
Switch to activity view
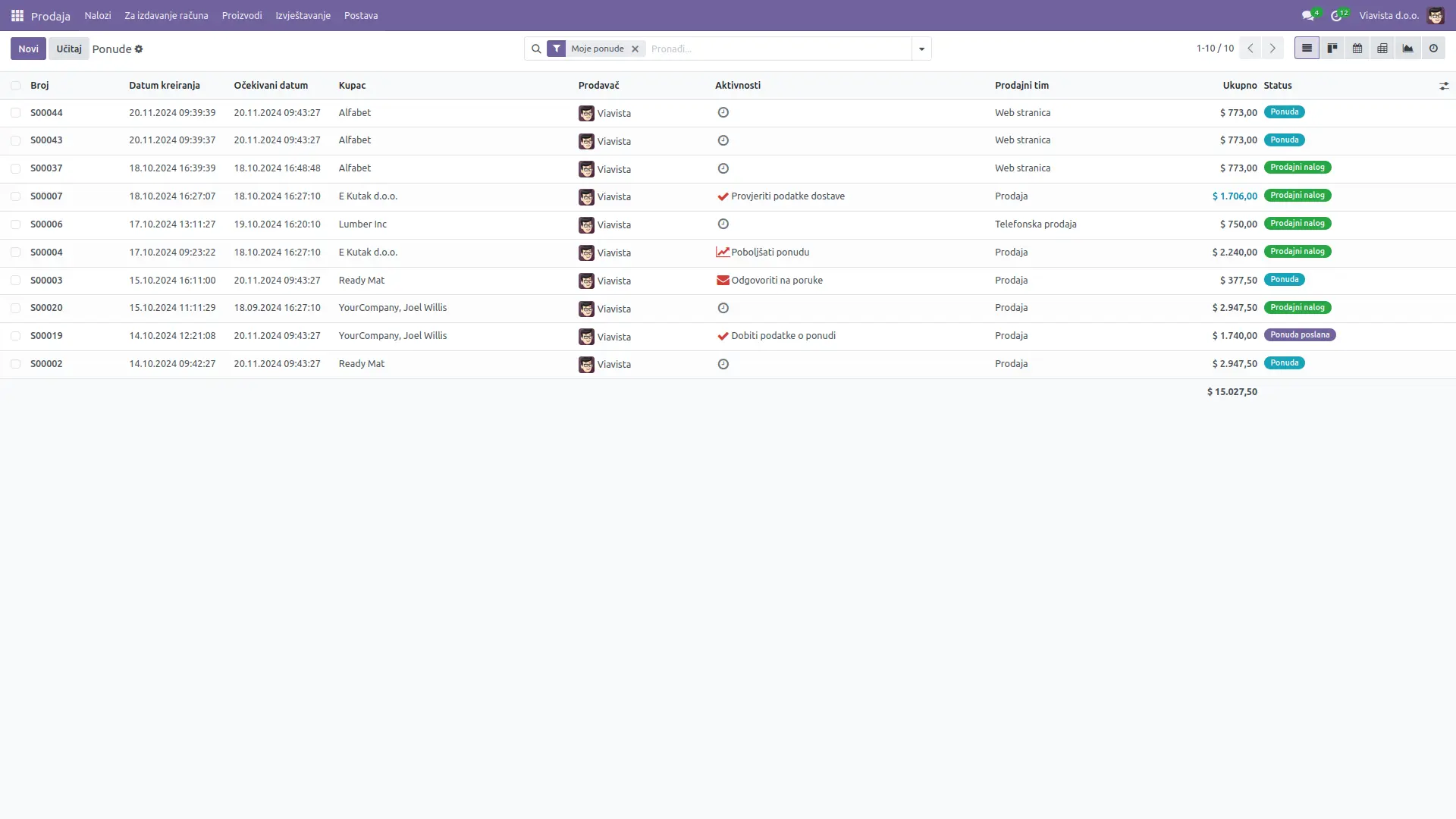pos(1433,48)
